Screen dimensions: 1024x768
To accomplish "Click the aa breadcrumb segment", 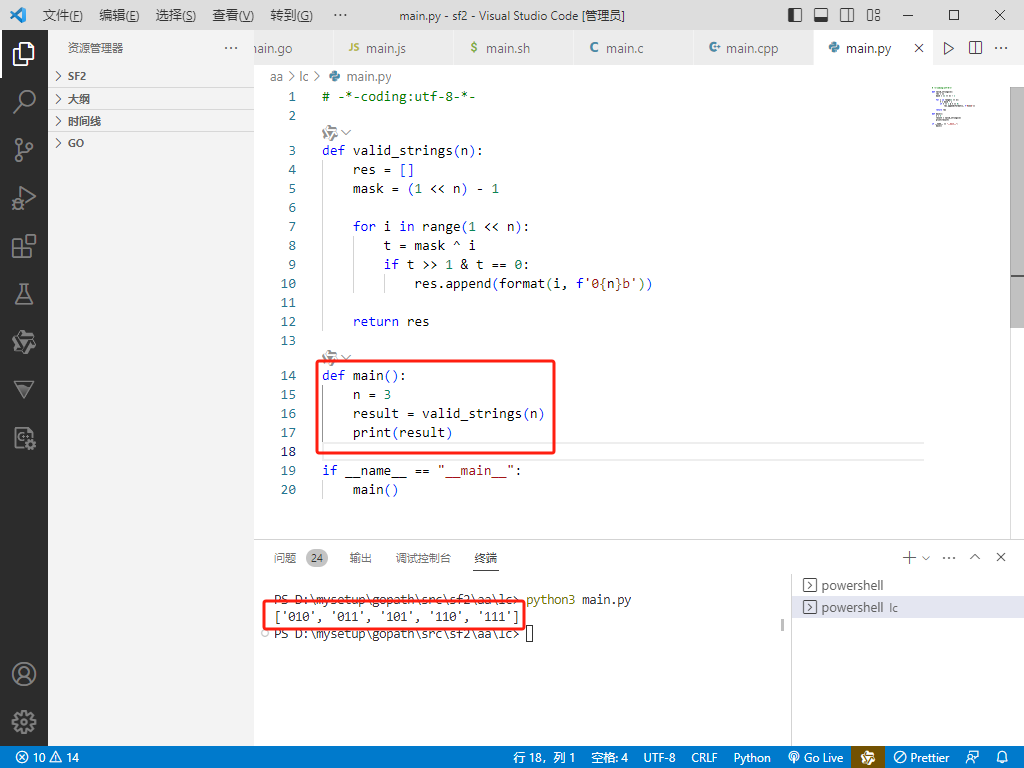I will [x=276, y=76].
